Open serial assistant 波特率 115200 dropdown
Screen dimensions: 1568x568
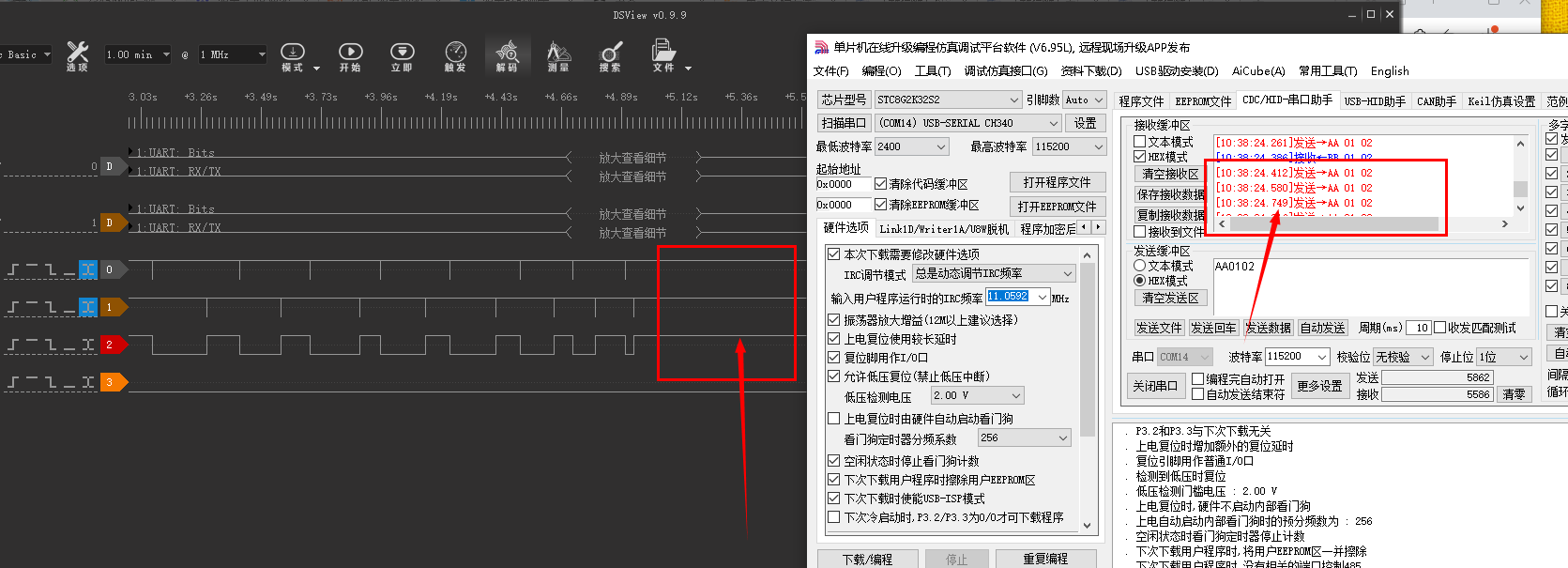click(1298, 357)
